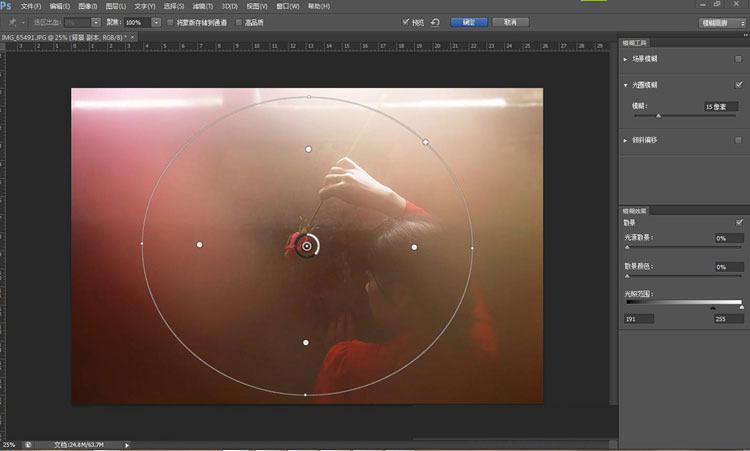Collapse the 光圈模糊 section triangle
Screen dimensions: 750x451
click(626, 85)
